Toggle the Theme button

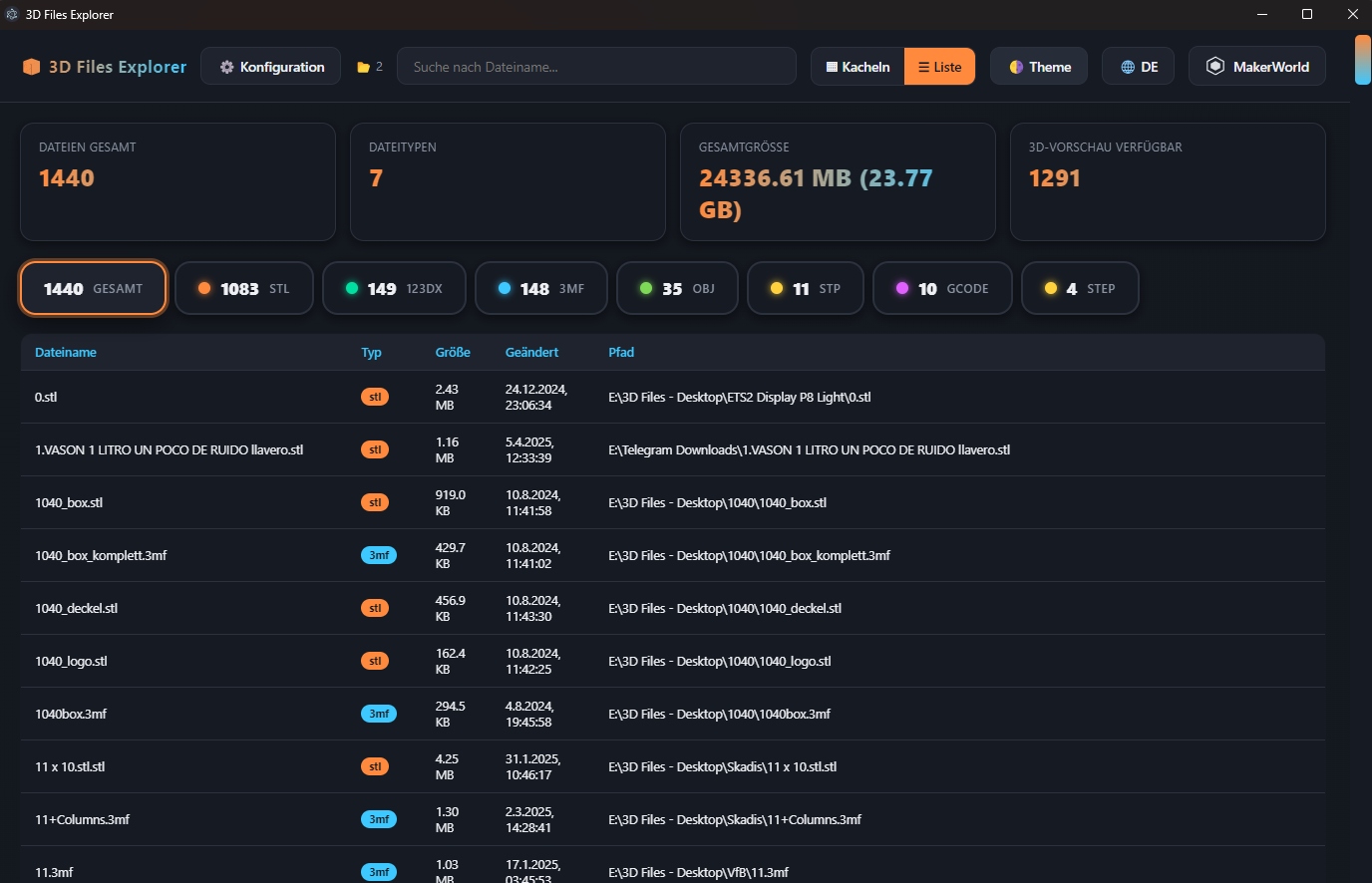point(1039,67)
